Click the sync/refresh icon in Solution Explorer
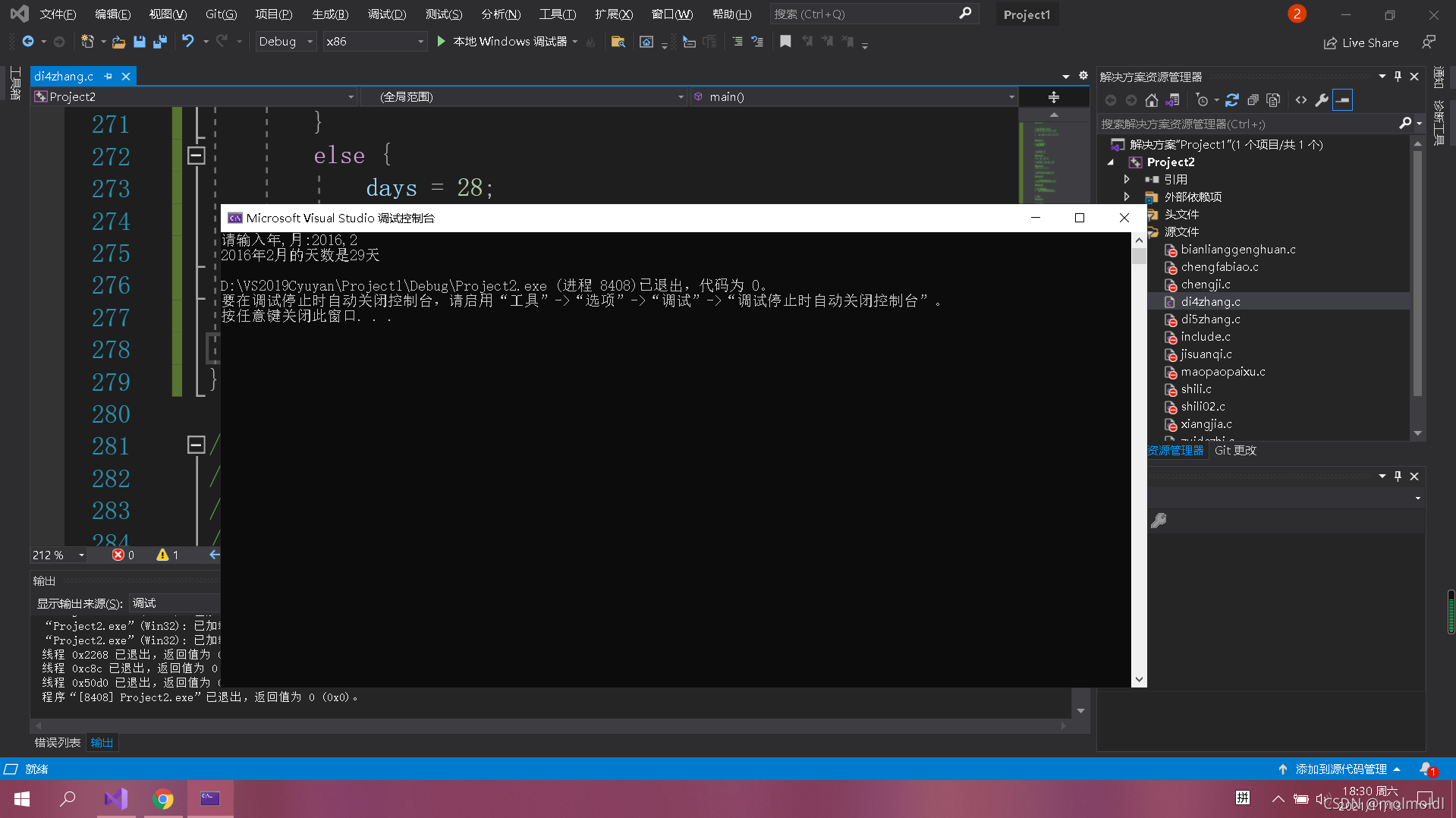 pos(1232,100)
